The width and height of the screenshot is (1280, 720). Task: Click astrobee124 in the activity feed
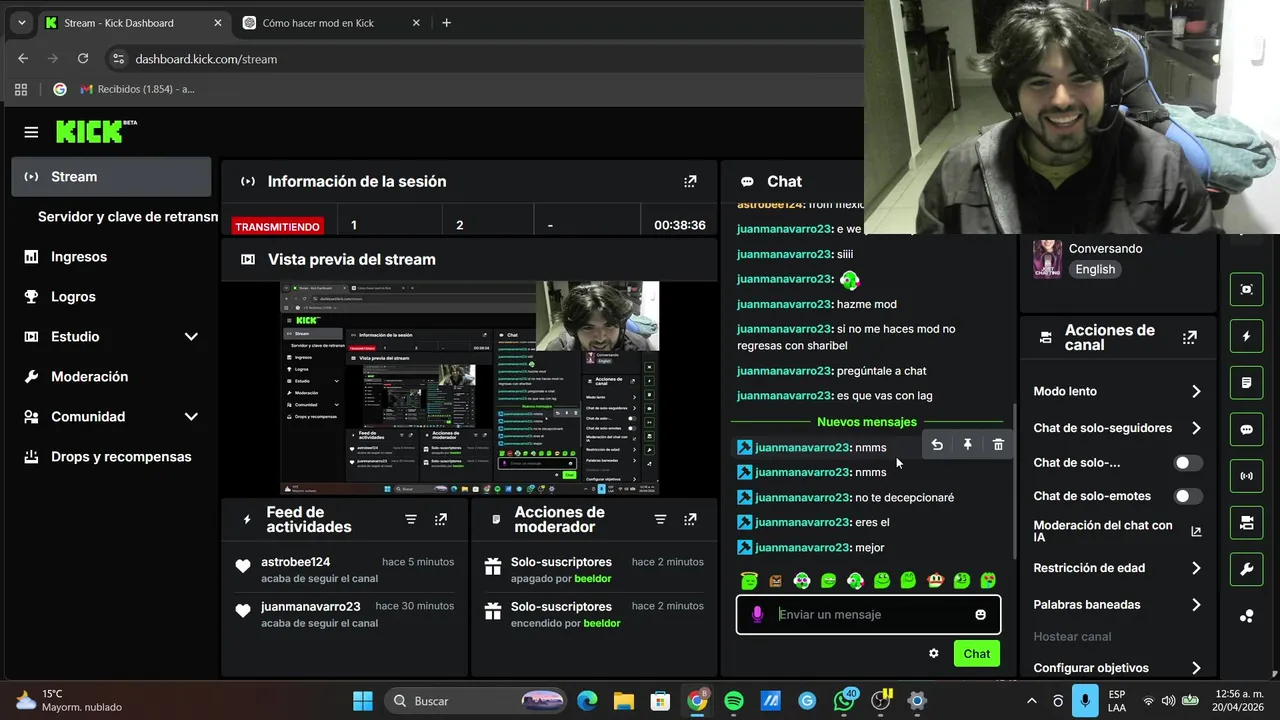click(x=295, y=562)
